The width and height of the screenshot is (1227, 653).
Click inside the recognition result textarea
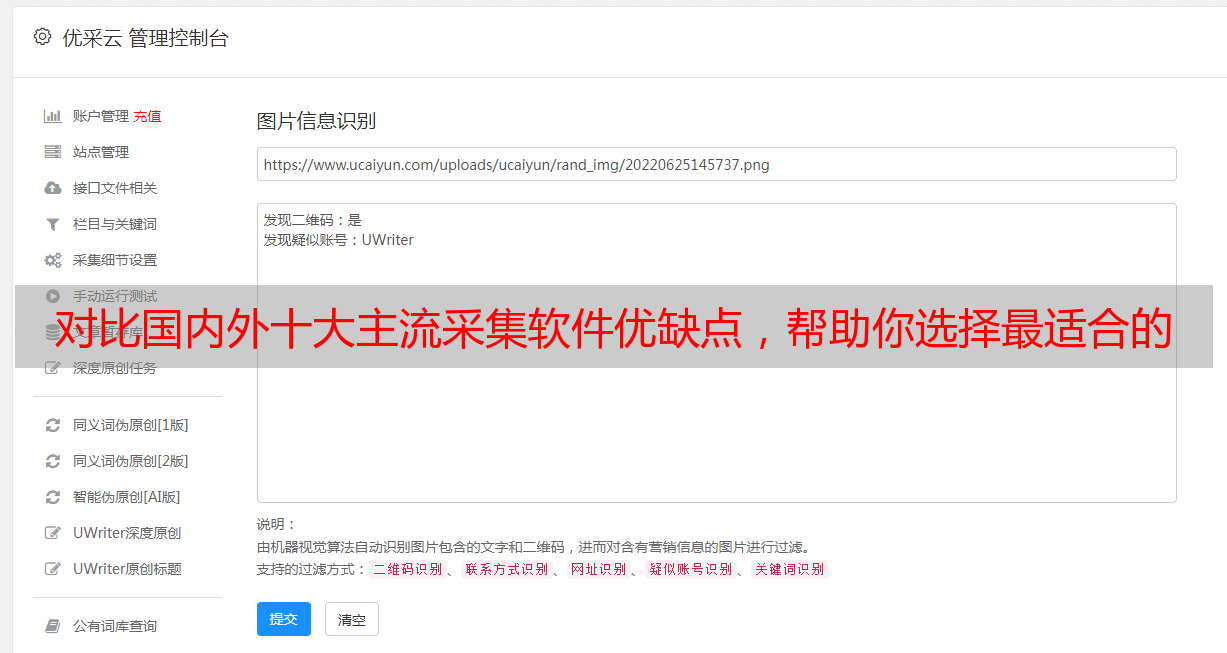pyautogui.click(x=716, y=353)
